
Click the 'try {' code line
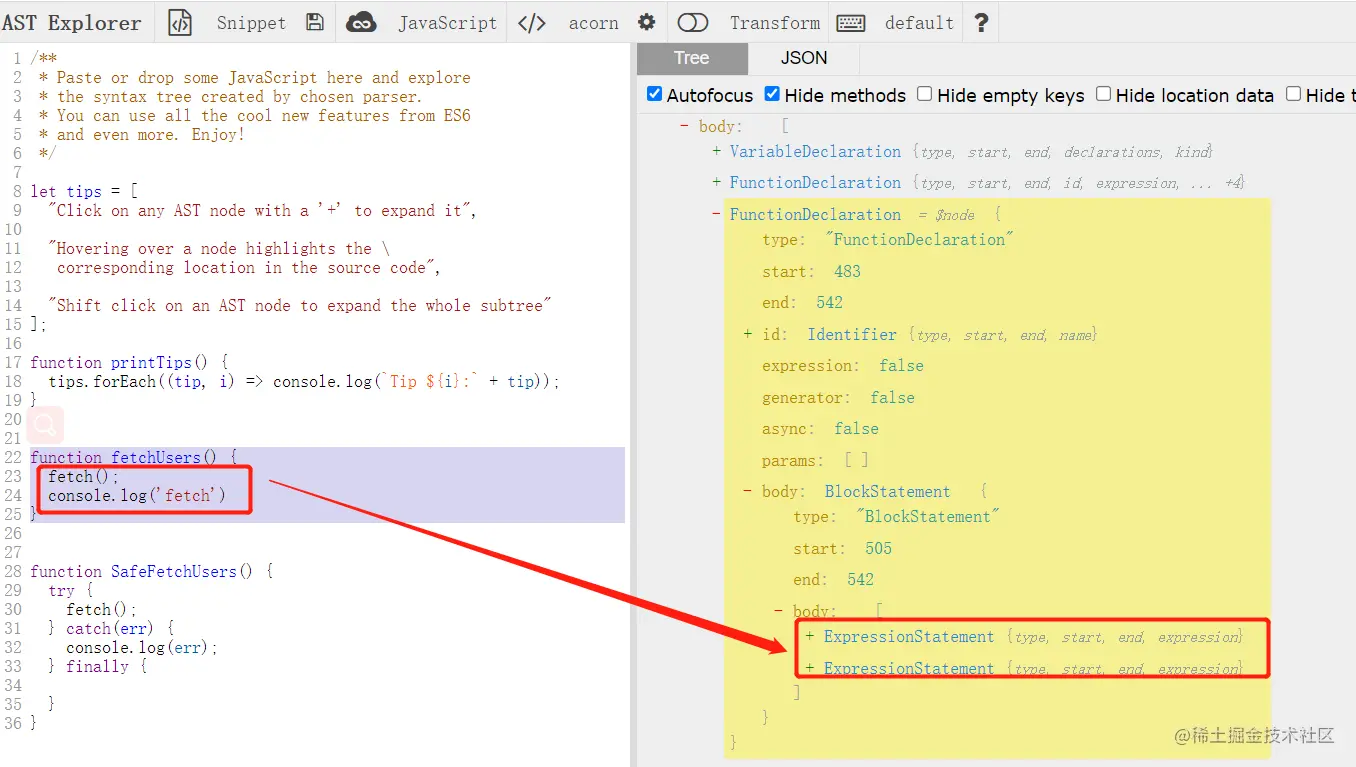pos(70,590)
